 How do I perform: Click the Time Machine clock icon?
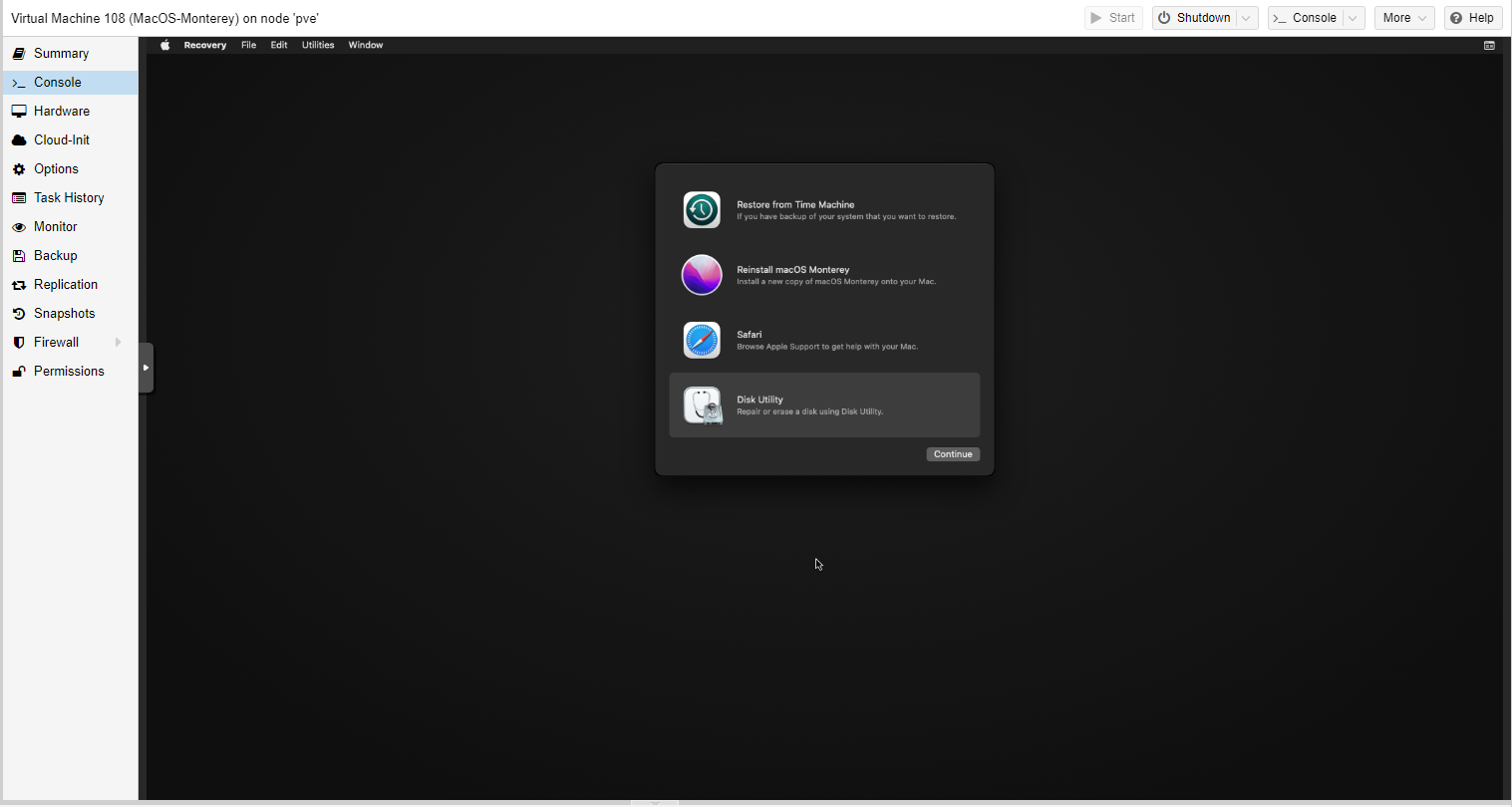tap(702, 210)
